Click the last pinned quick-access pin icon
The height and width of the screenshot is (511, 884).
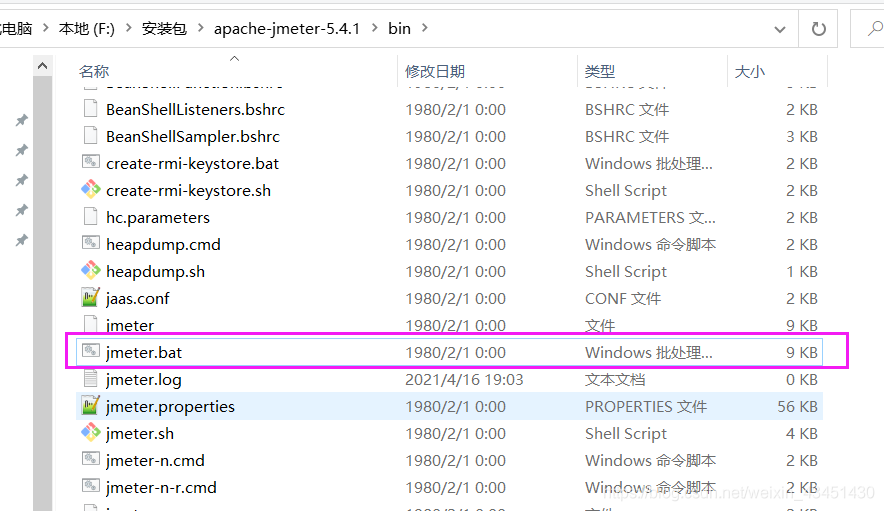[x=21, y=240]
